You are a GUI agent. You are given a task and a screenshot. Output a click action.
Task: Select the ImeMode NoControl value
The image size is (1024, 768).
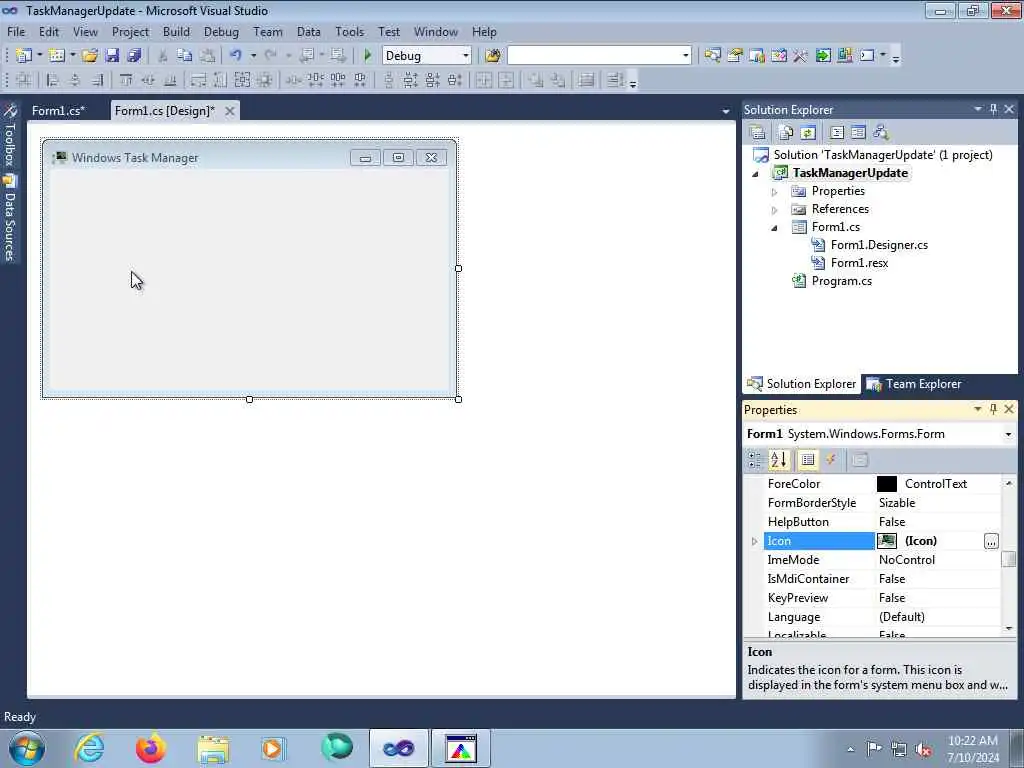[937, 560]
